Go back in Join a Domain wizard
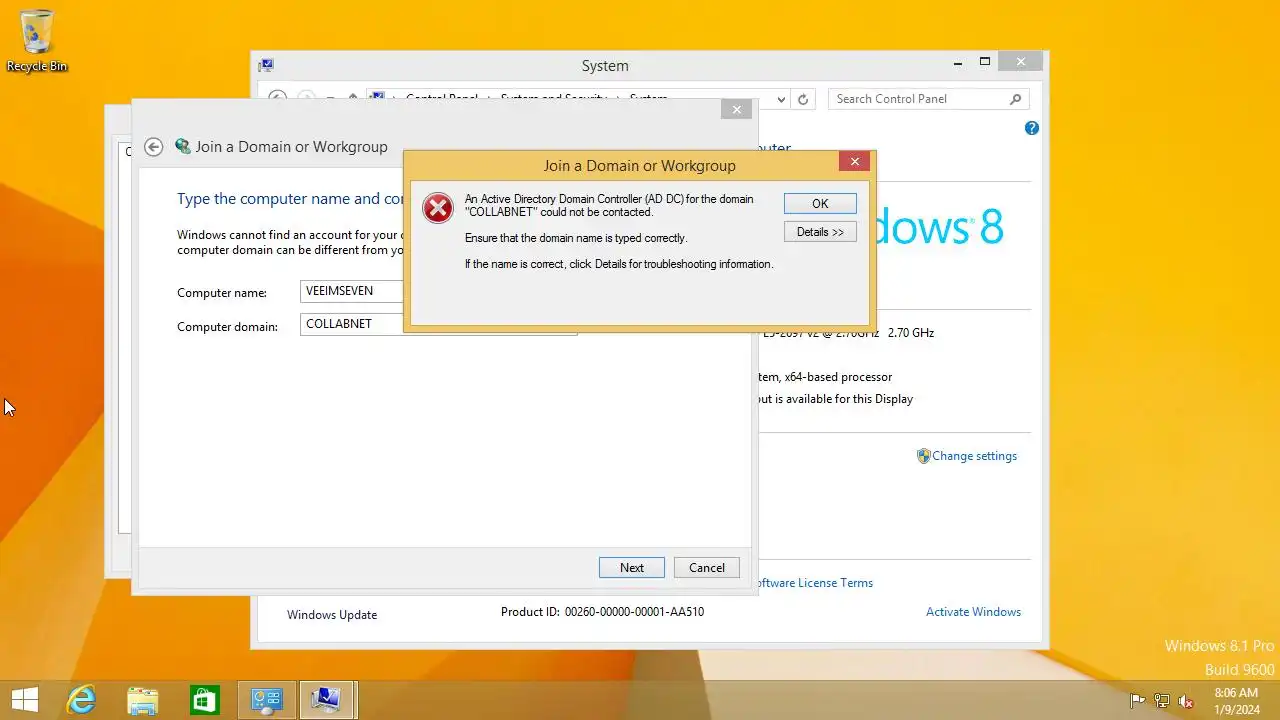Image resolution: width=1280 pixels, height=720 pixels. pos(153,147)
